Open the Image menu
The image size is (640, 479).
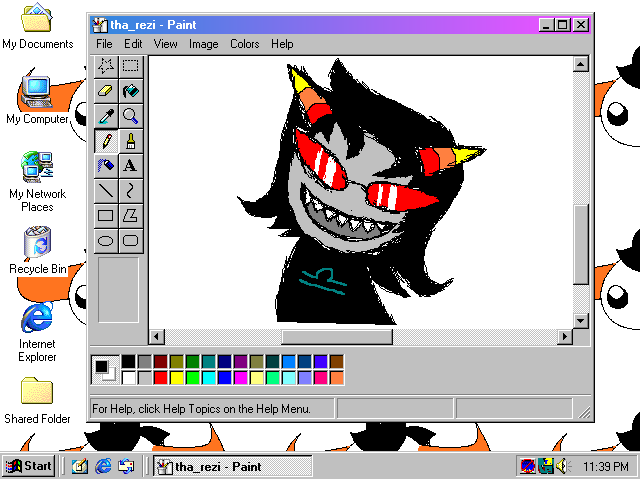[203, 44]
